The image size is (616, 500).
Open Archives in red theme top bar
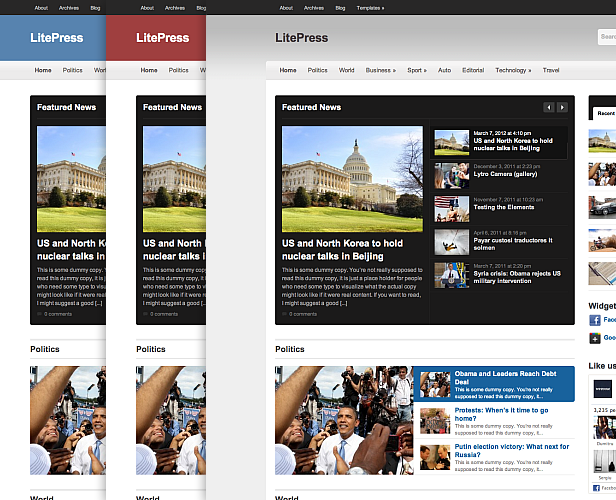(175, 8)
